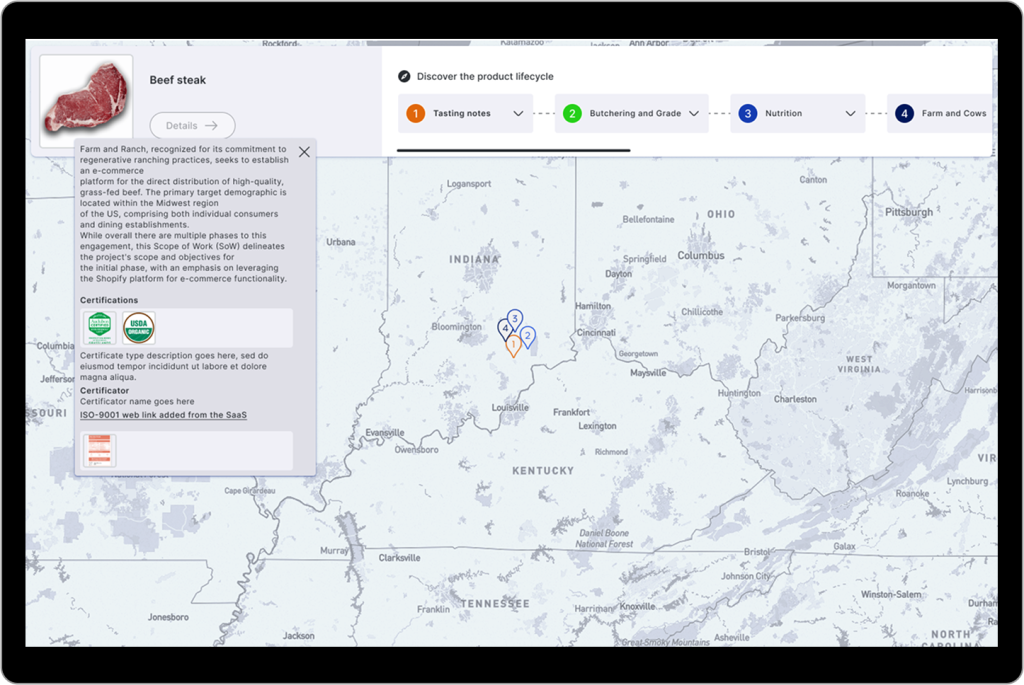Click the Clarksville label on the map
Image resolution: width=1024 pixels, height=685 pixels.
[400, 558]
